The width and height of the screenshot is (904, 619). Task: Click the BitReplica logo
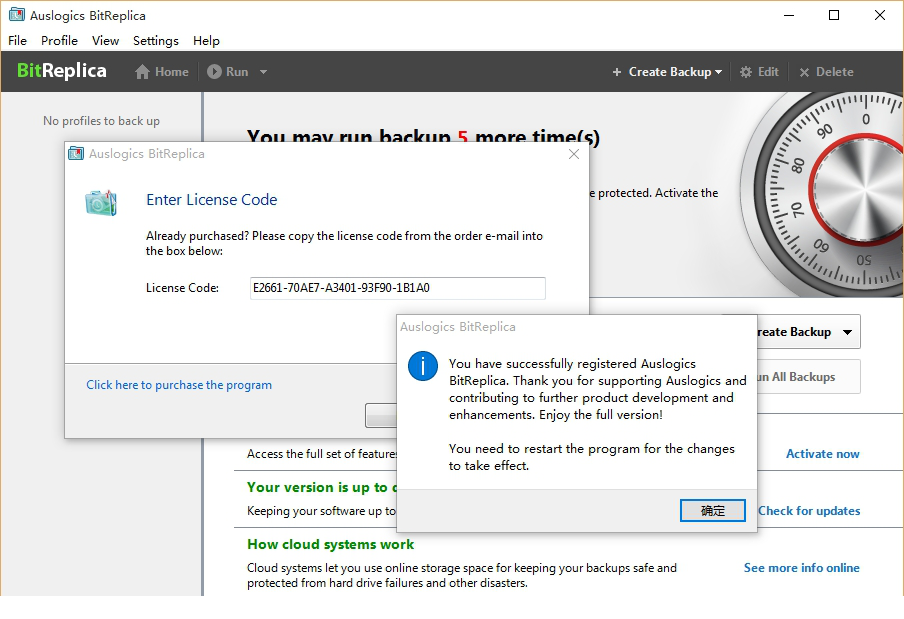point(62,71)
